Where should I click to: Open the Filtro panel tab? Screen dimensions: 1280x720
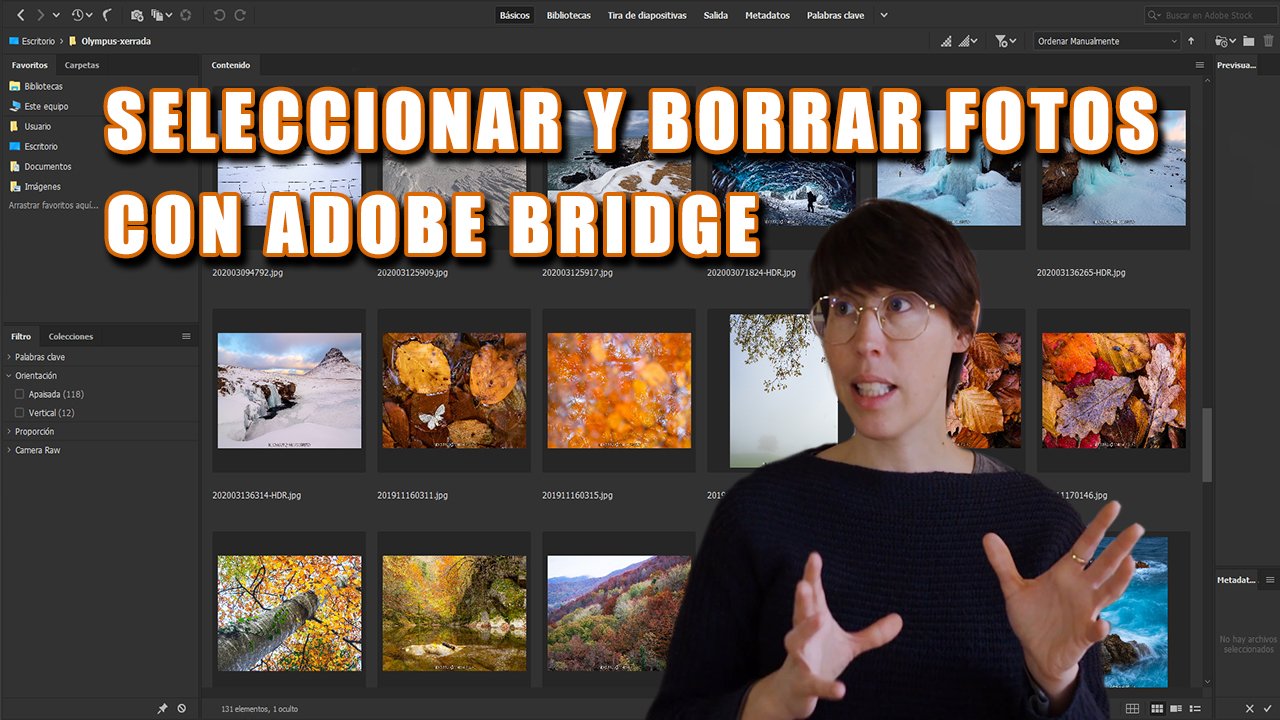tap(21, 336)
